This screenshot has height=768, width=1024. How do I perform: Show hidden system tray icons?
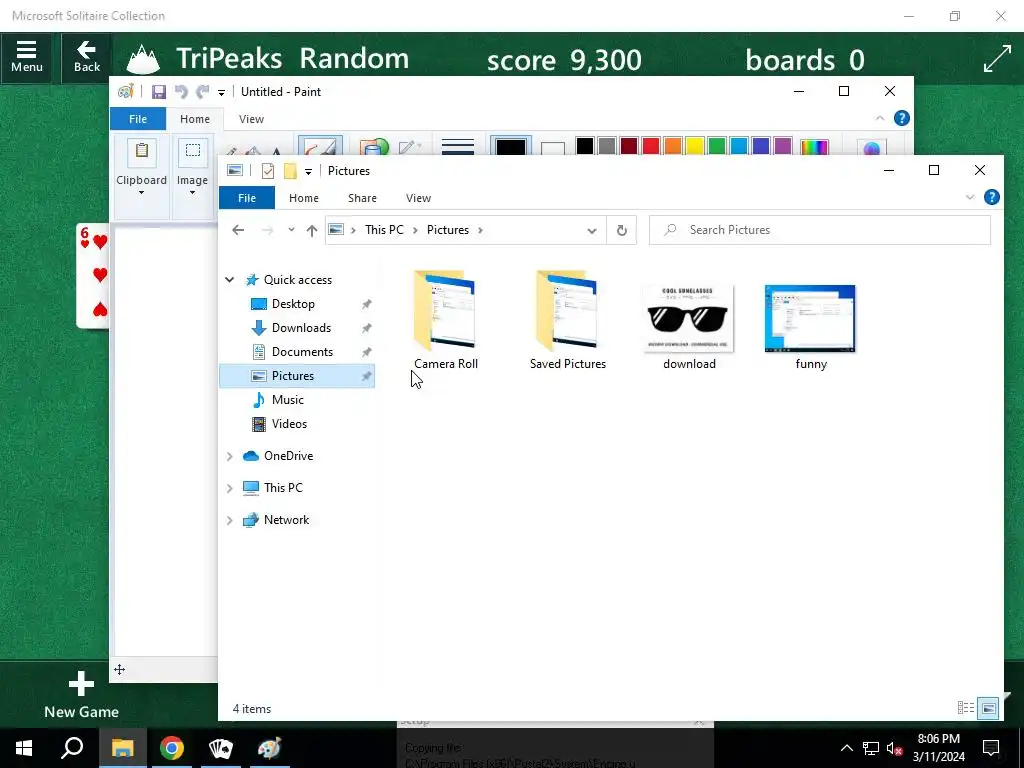pyautogui.click(x=846, y=748)
